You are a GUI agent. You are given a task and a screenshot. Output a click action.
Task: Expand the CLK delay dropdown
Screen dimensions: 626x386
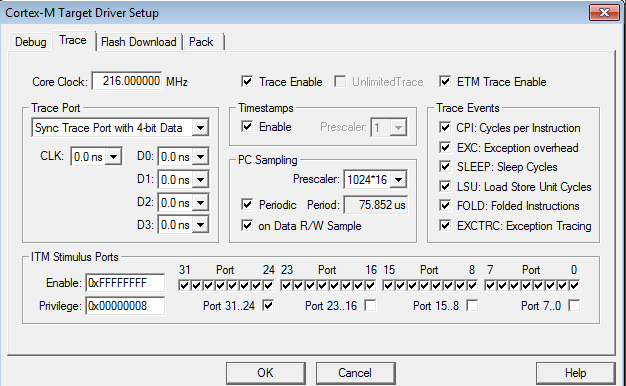click(114, 156)
